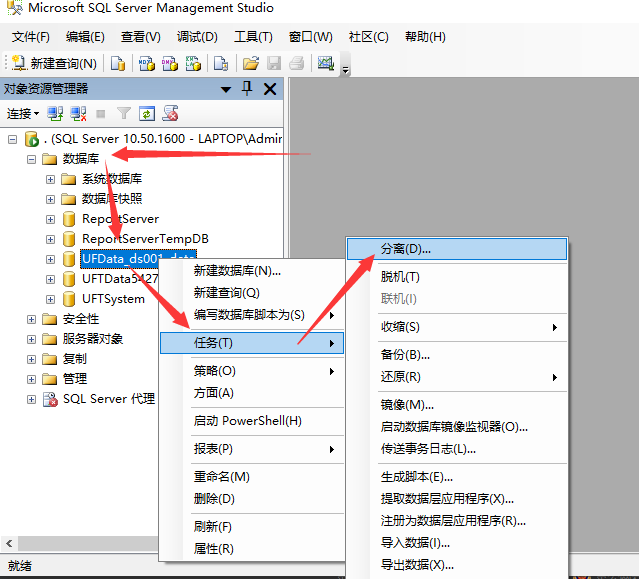Open the 收缩(S) submenu
Image resolution: width=639 pixels, height=579 pixels.
457,327
